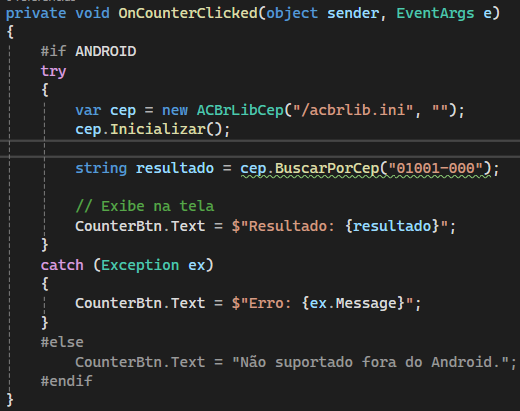The height and width of the screenshot is (411, 520).
Task: Click the Inicializar method call
Action: (157, 129)
